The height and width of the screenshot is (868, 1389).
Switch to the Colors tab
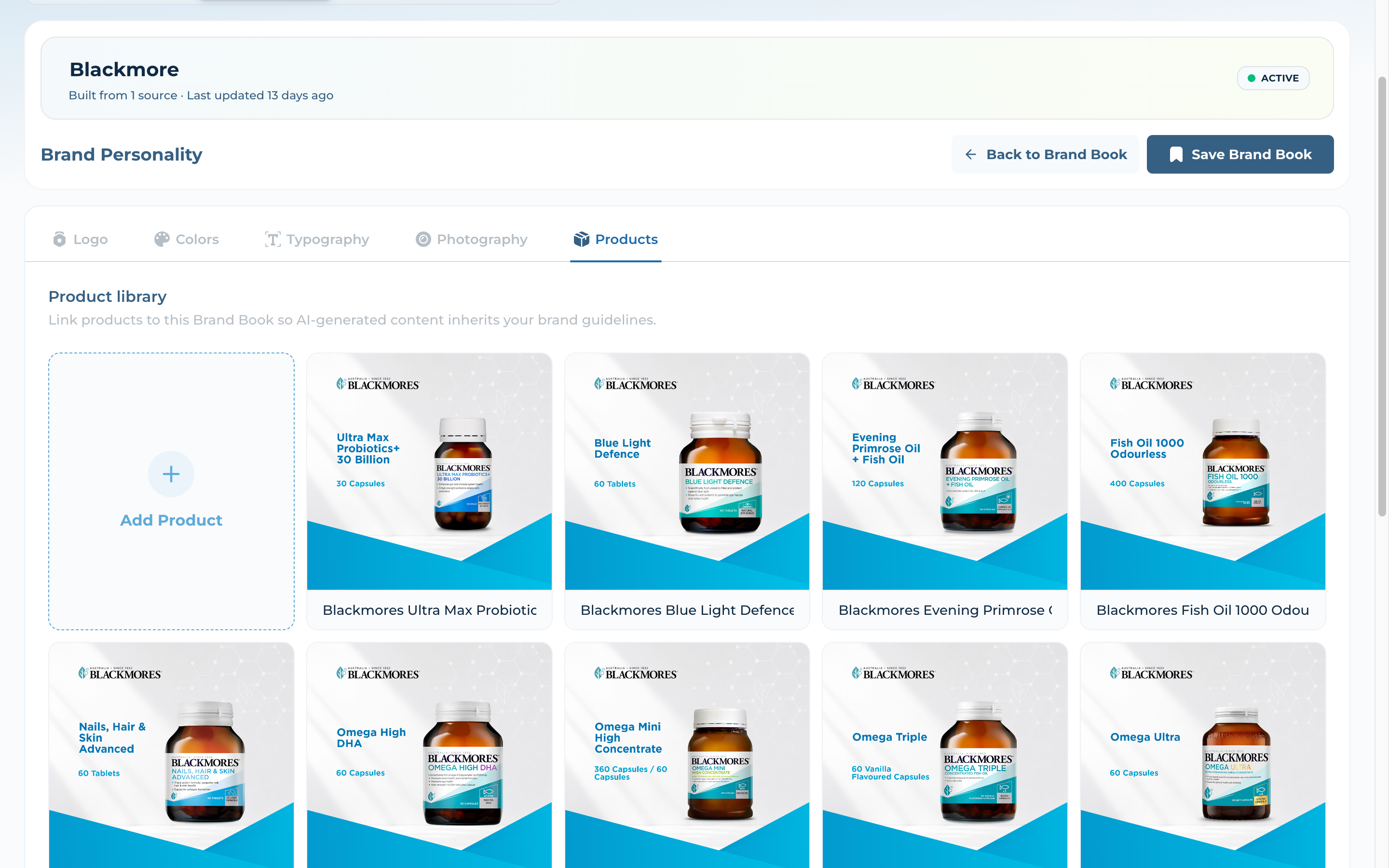pos(187,239)
